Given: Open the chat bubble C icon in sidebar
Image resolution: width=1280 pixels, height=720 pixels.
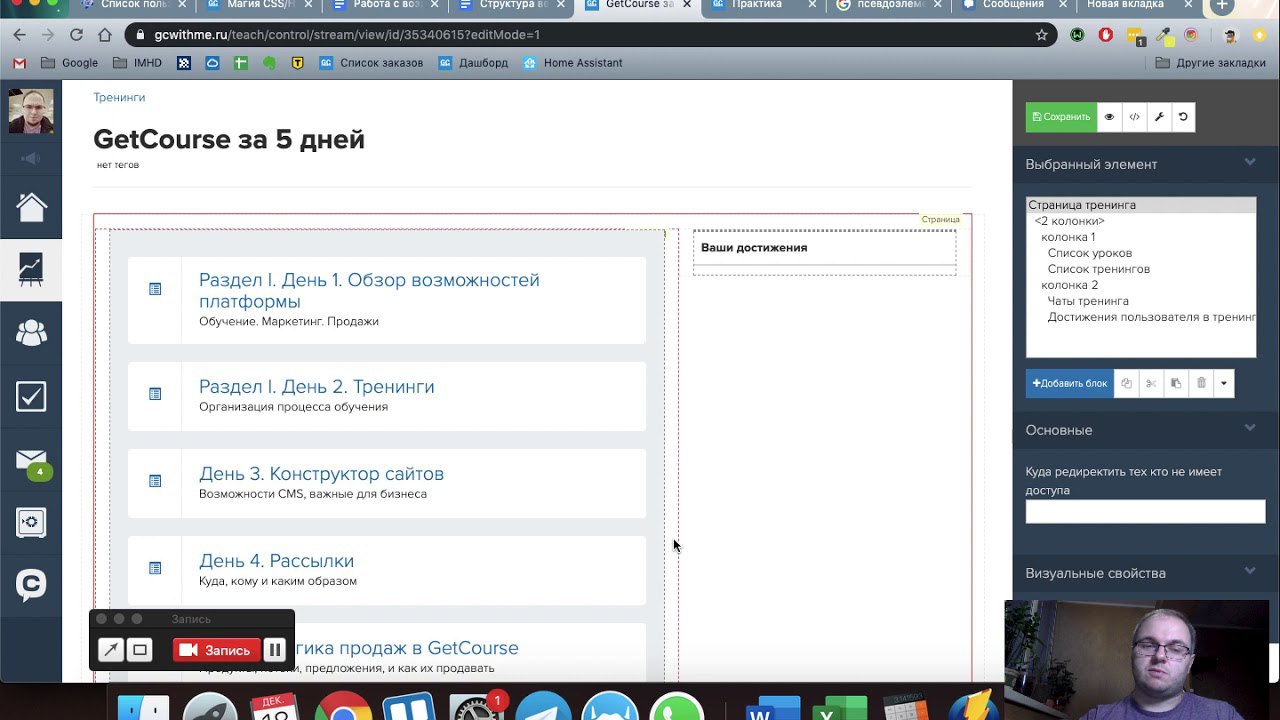Looking at the screenshot, I should tap(31, 584).
